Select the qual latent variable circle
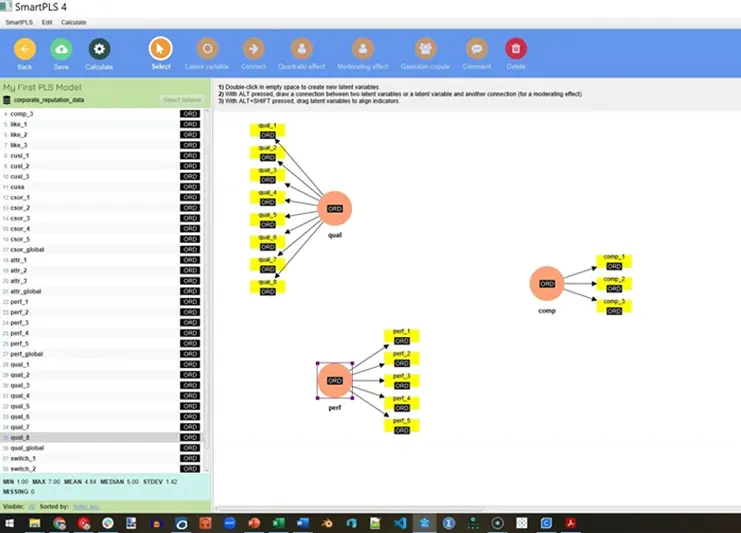This screenshot has height=533, width=741. pyautogui.click(x=335, y=208)
